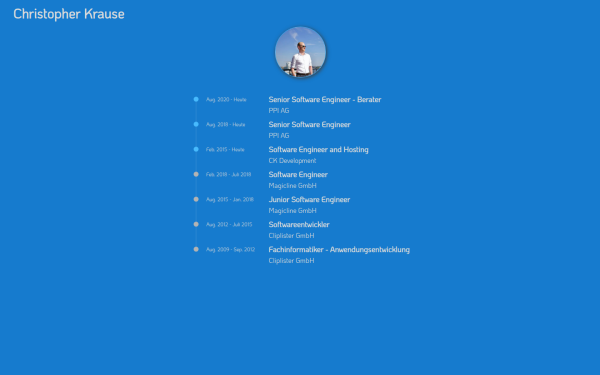The image size is (600, 375).
Task: Click the 'Softwareentwickler' title
Action: (x=299, y=225)
